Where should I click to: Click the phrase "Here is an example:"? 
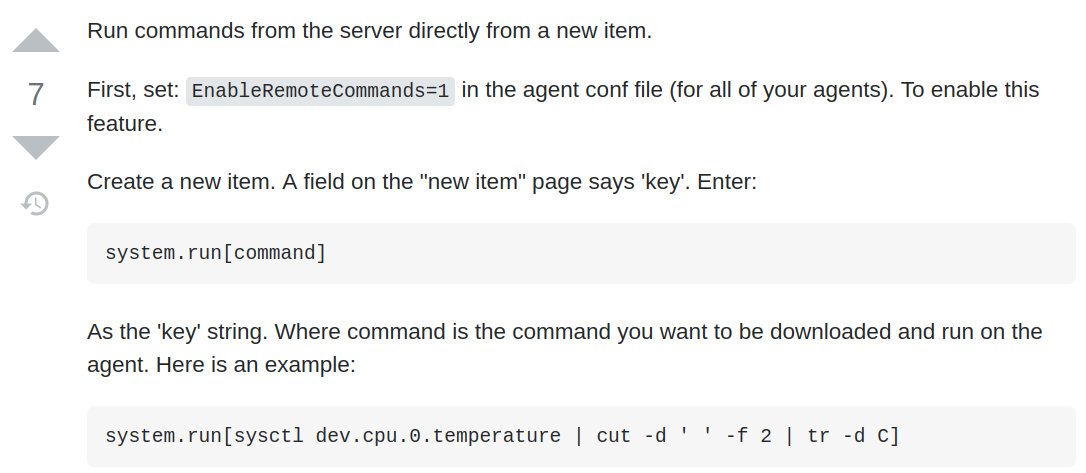point(255,365)
